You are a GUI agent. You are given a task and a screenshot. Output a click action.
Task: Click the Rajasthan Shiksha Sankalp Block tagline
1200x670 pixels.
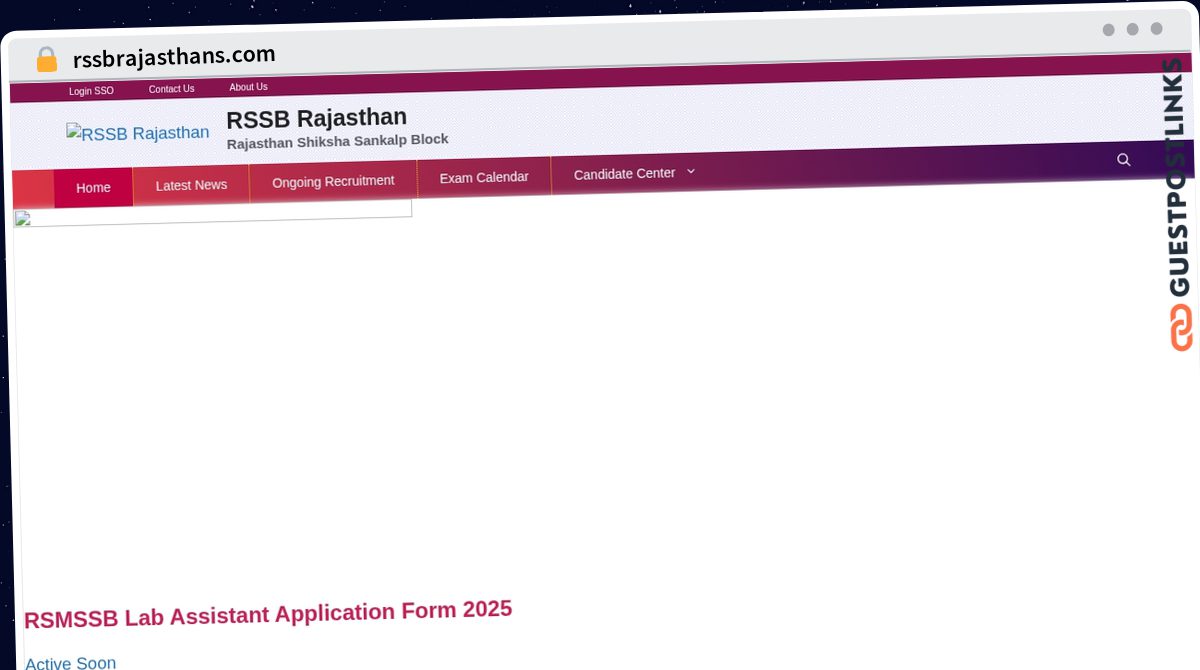337,141
